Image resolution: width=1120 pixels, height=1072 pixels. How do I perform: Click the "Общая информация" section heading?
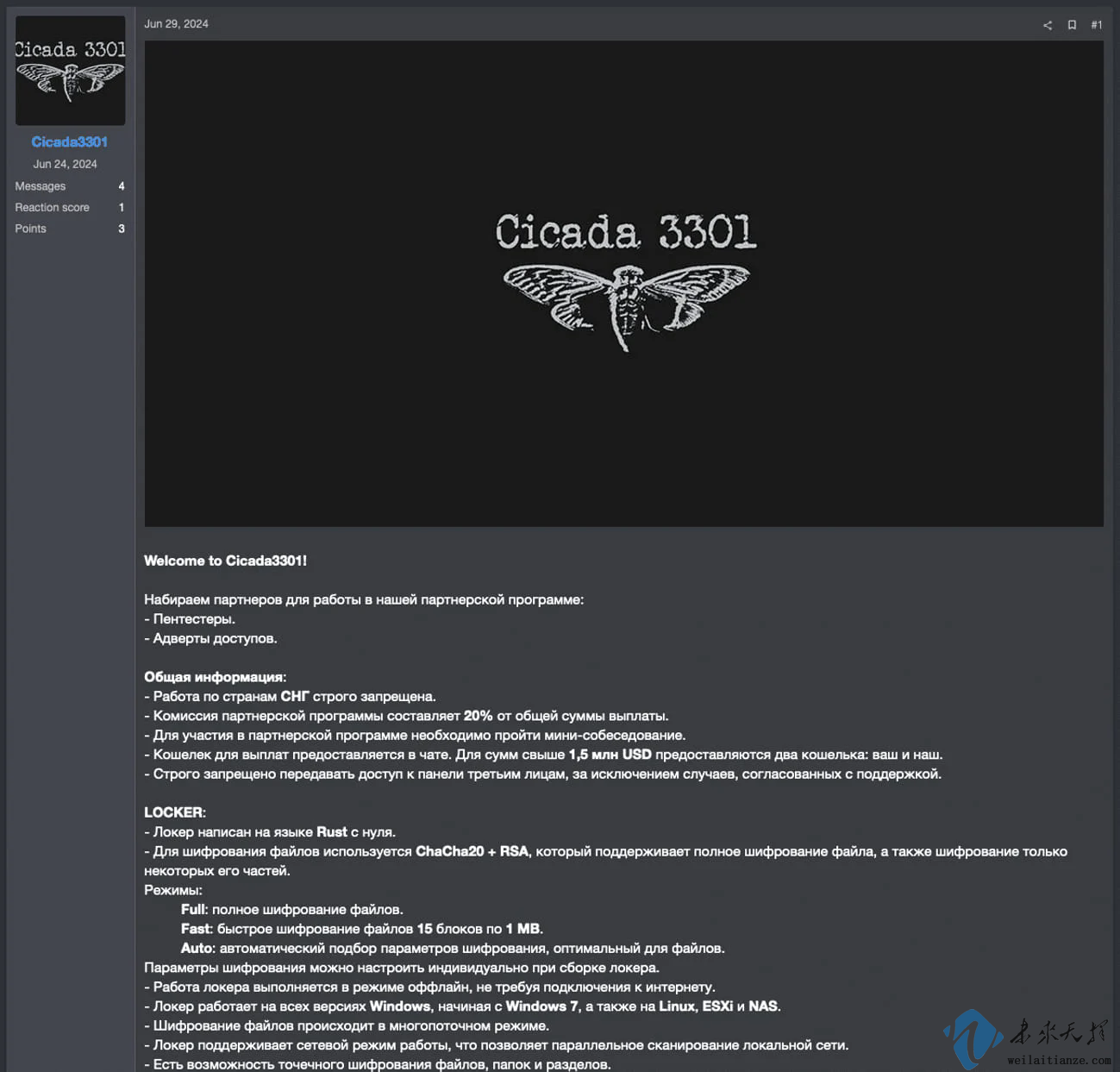point(215,677)
